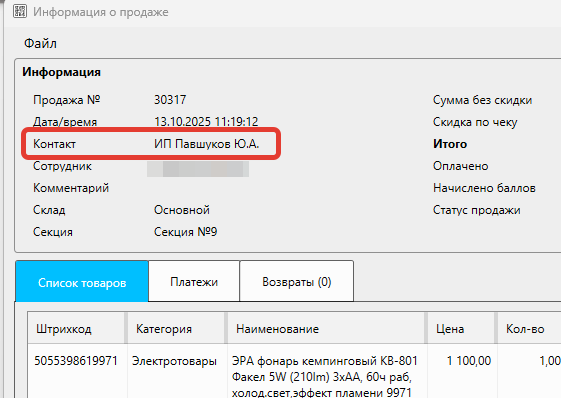Click the bold Итого label
This screenshot has height=398, width=561.
pyautogui.click(x=450, y=144)
